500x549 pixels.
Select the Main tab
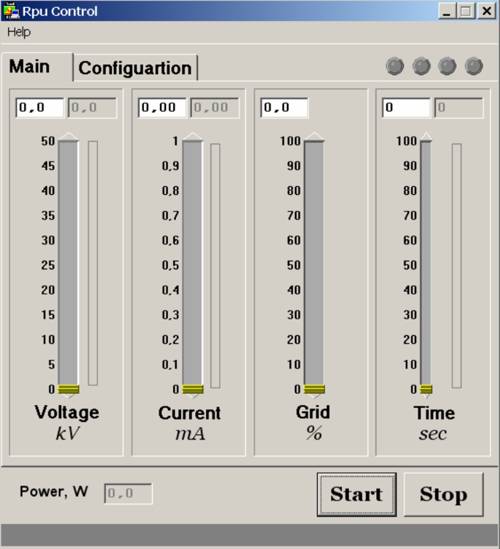coord(29,67)
